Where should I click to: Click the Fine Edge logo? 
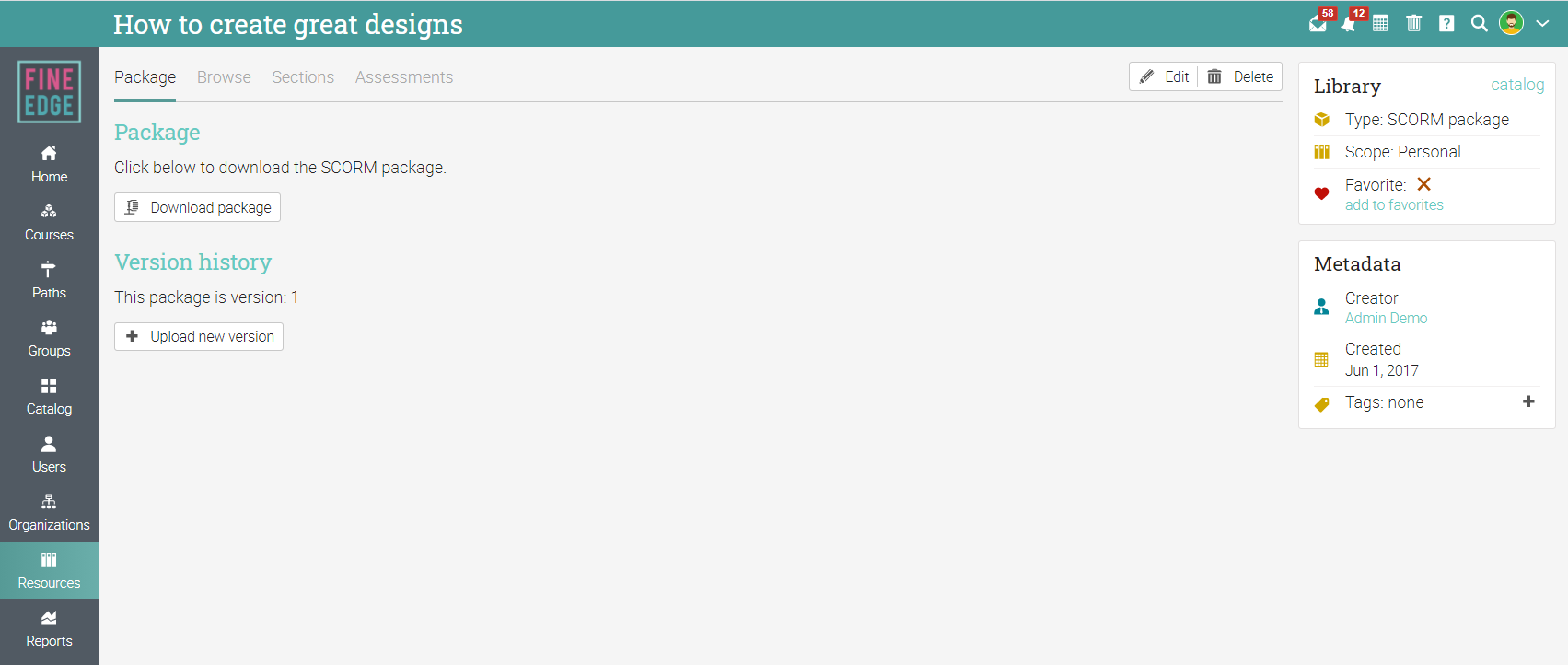pos(49,92)
